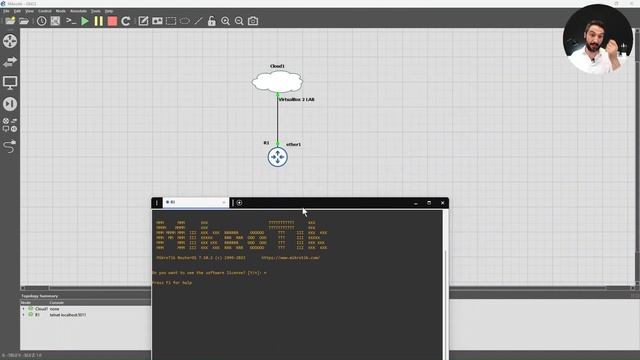Browse routers in the device sidebar
The height and width of the screenshot is (360, 640).
click(x=10, y=41)
